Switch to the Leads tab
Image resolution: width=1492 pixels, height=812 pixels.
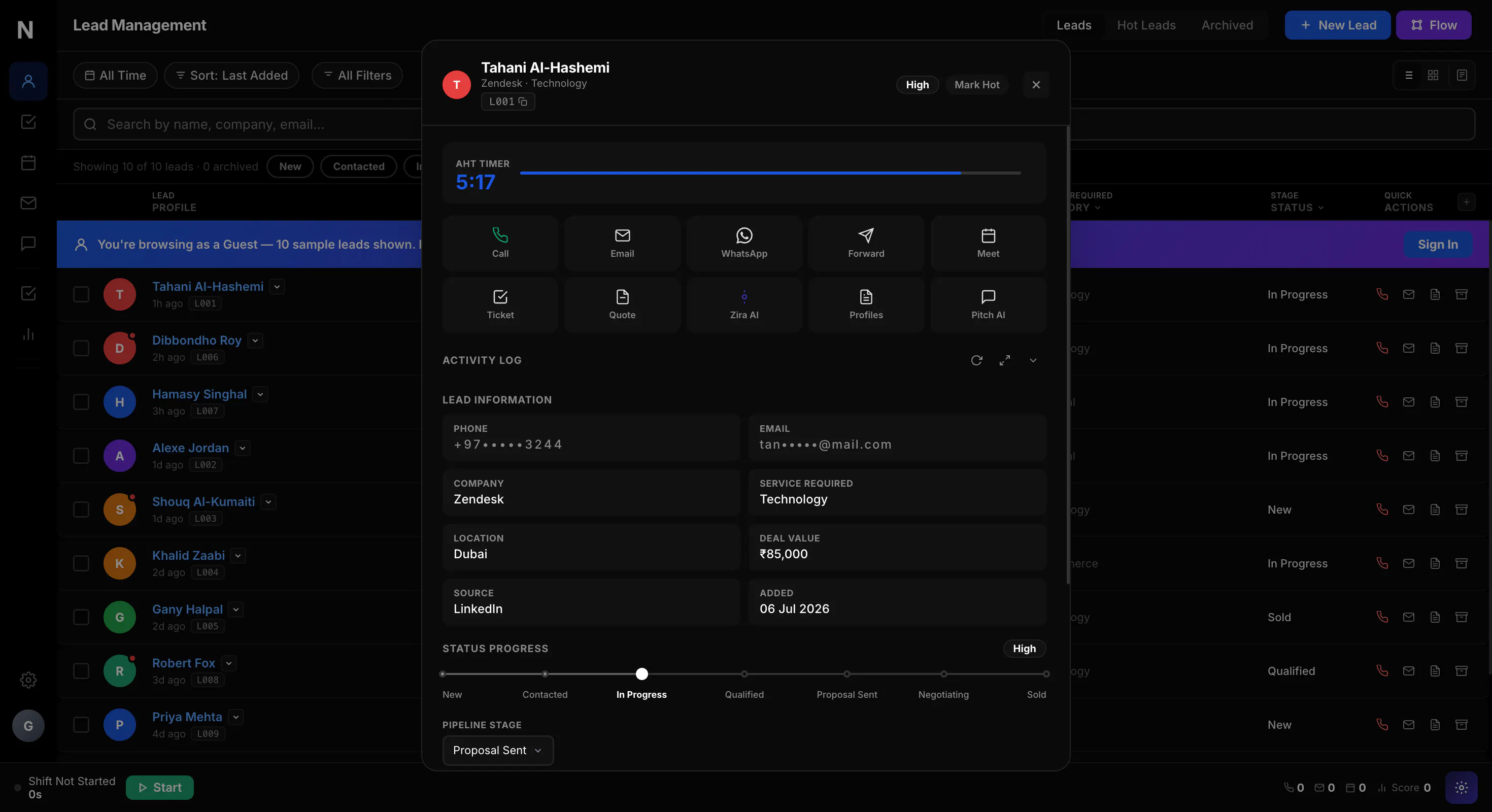[1073, 25]
